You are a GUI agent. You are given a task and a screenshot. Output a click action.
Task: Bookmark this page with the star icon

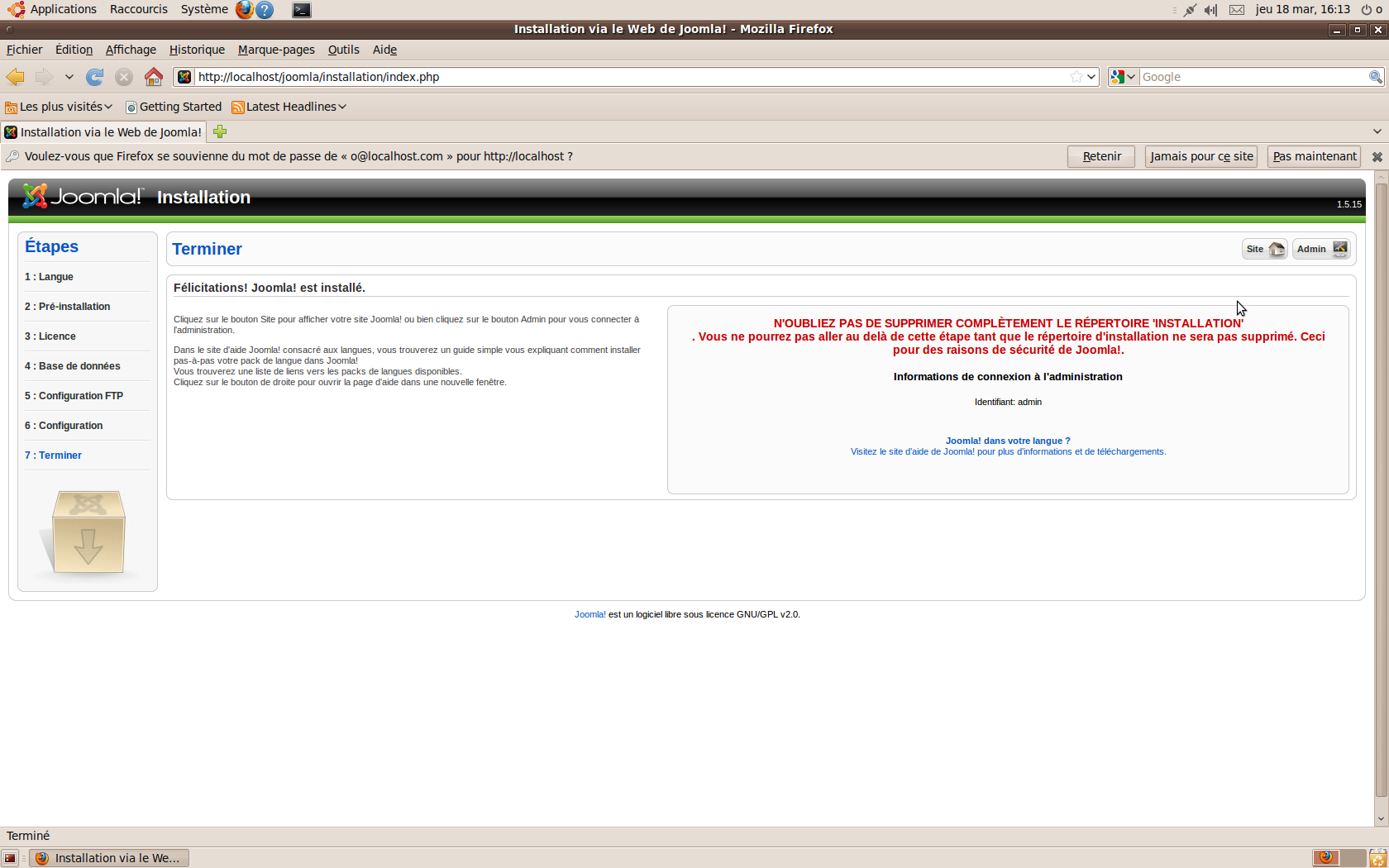1076,77
